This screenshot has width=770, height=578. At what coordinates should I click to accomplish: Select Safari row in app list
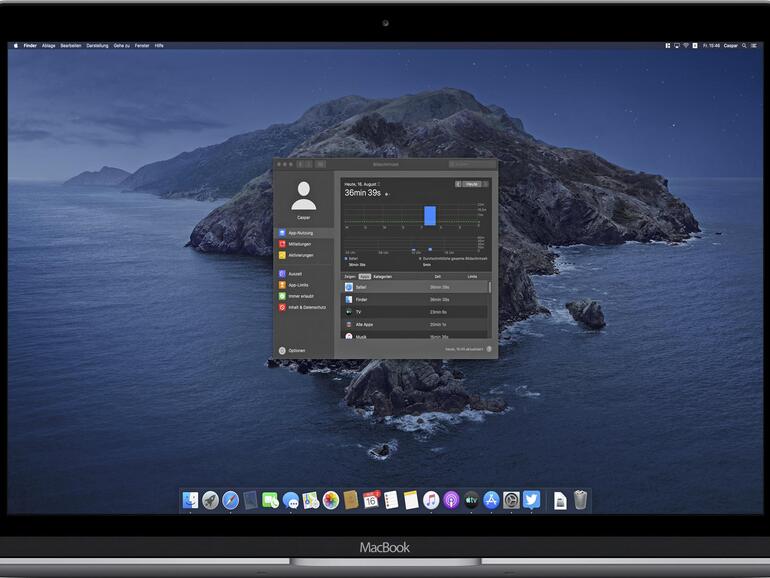[x=415, y=287]
